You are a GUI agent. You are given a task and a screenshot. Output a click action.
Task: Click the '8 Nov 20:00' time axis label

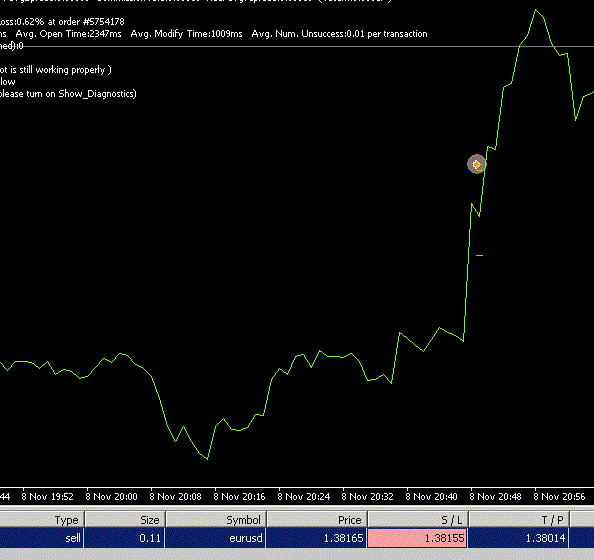111,496
